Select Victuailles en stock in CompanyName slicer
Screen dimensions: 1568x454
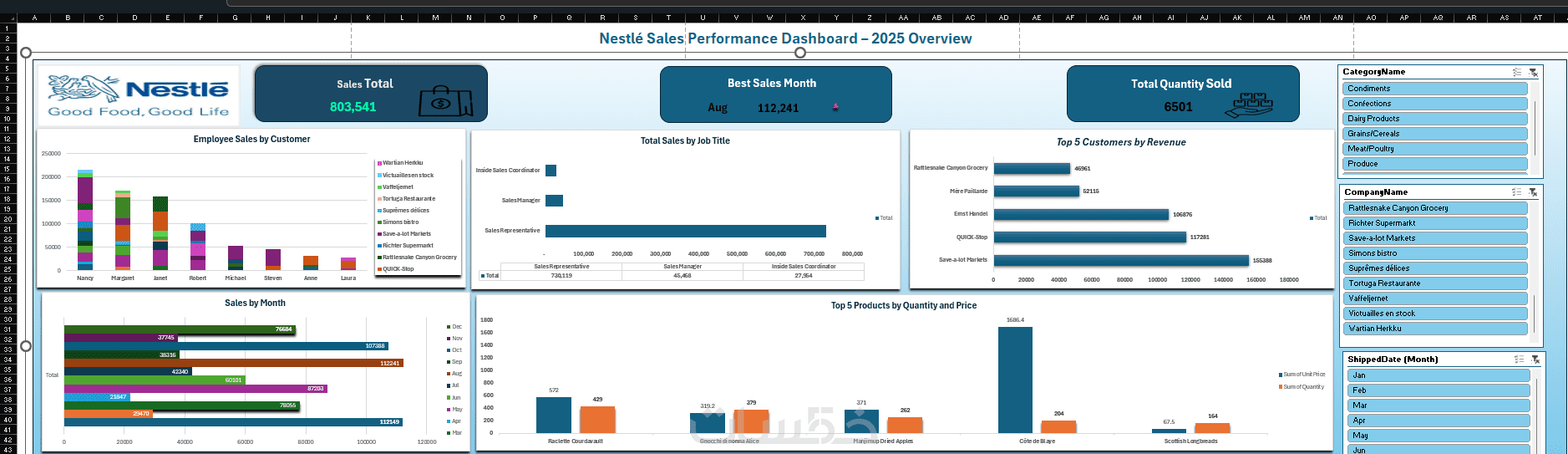pyautogui.click(x=1435, y=314)
